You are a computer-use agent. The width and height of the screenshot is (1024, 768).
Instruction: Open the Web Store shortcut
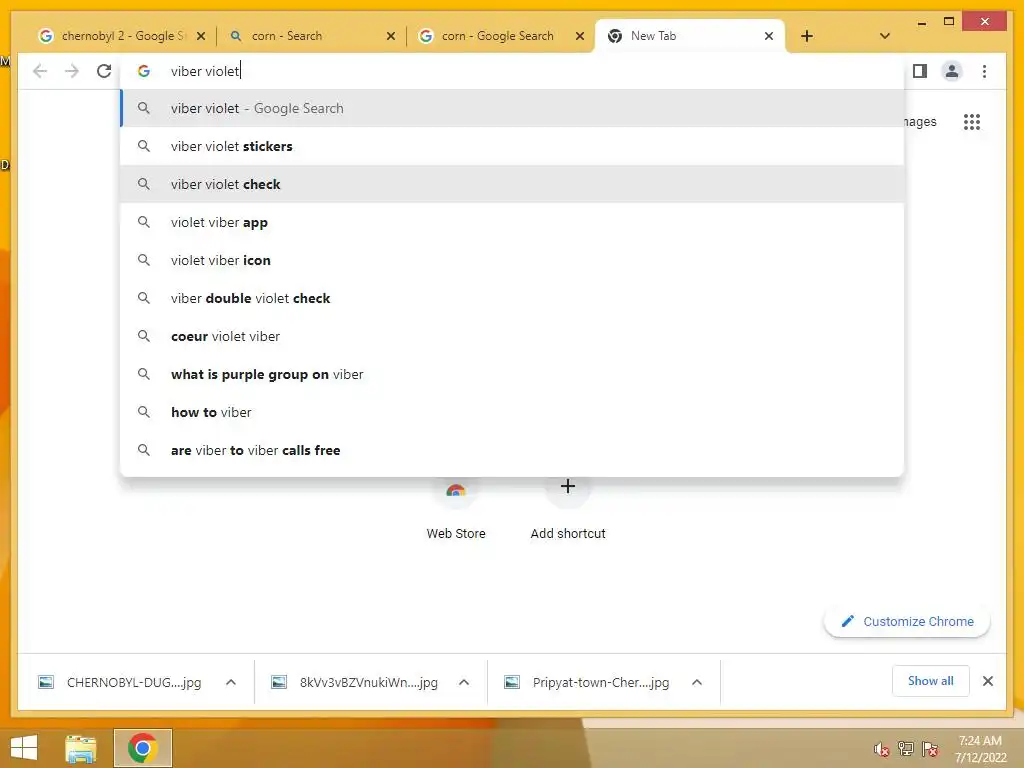[456, 509]
